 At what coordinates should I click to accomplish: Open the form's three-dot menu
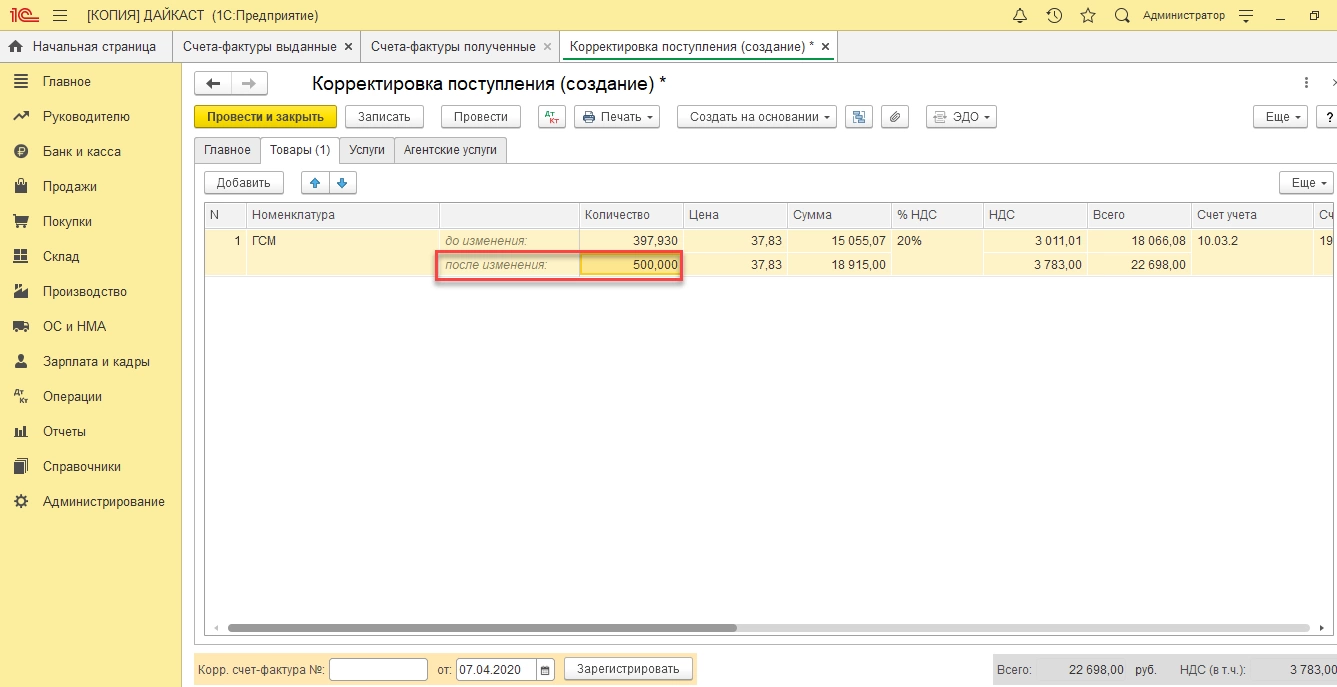coord(1306,83)
